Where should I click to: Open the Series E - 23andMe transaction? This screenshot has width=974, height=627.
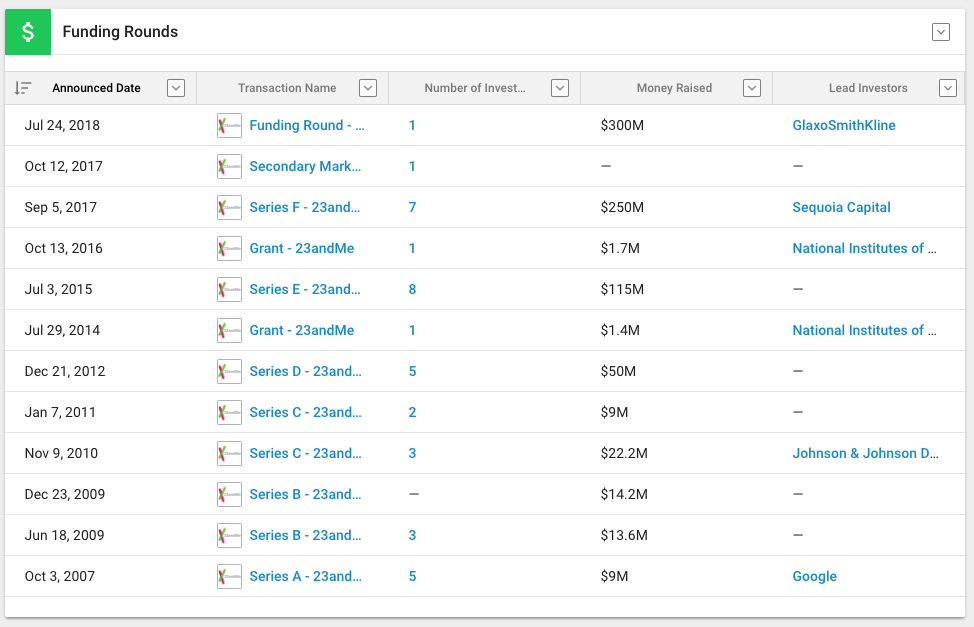(x=304, y=290)
